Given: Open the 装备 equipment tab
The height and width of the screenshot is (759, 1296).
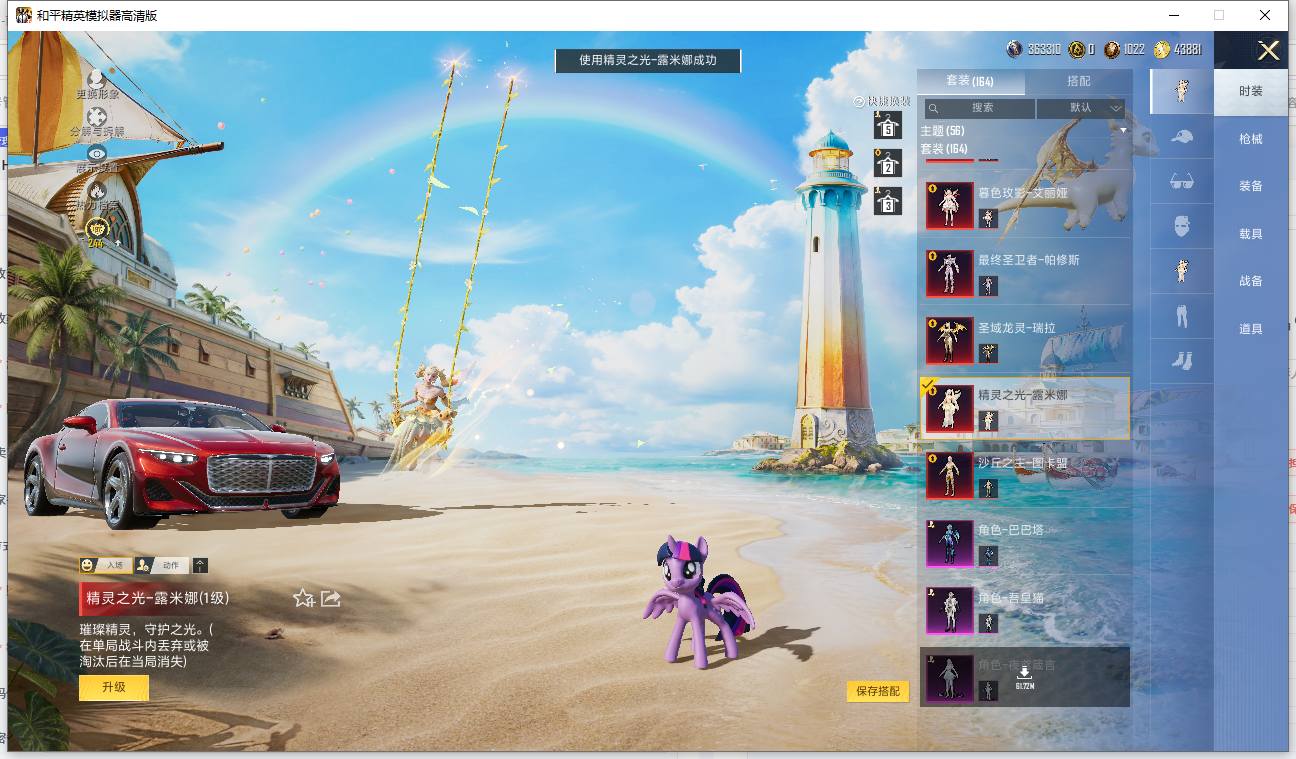Looking at the screenshot, I should point(1251,186).
